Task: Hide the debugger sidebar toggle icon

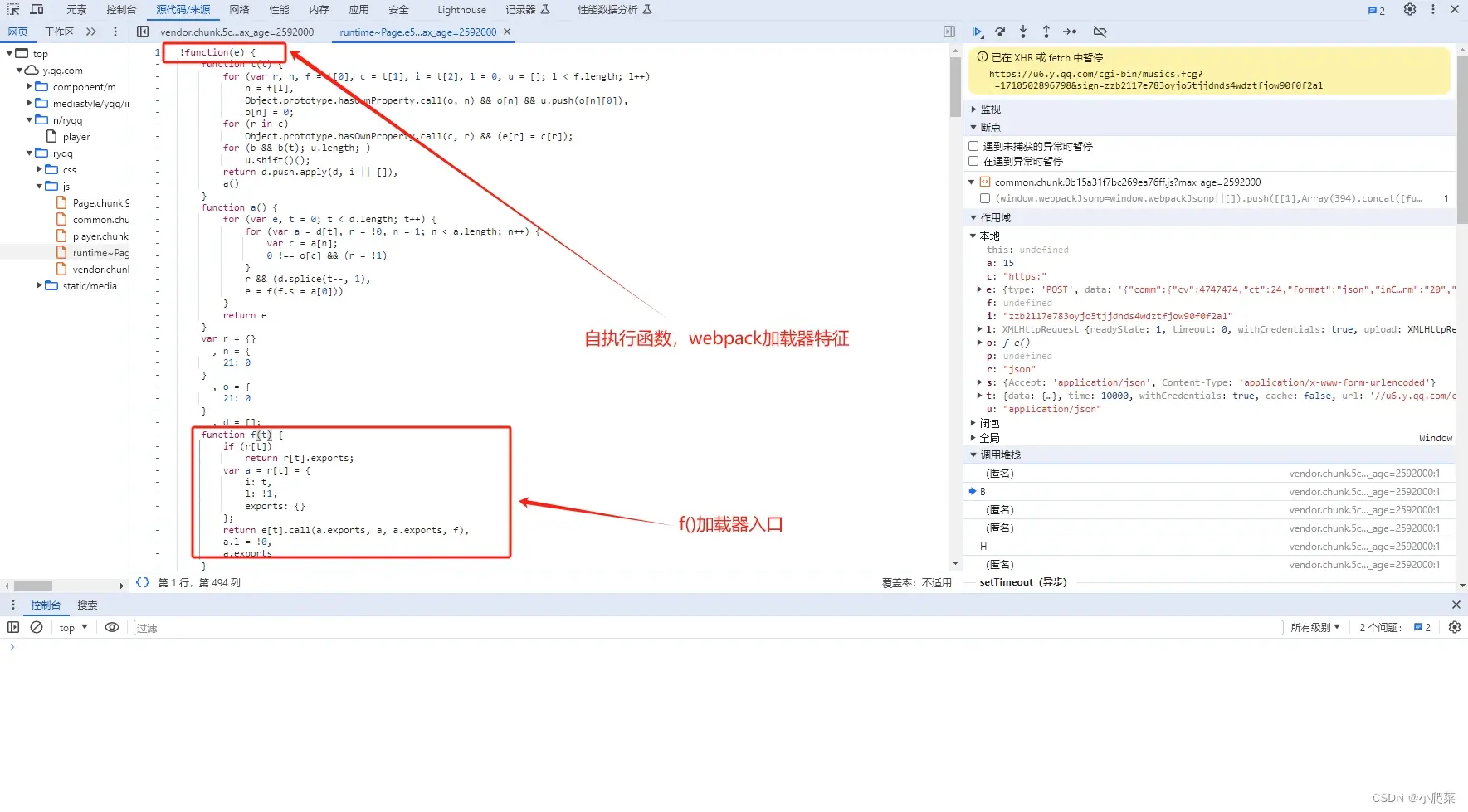Action: (949, 32)
